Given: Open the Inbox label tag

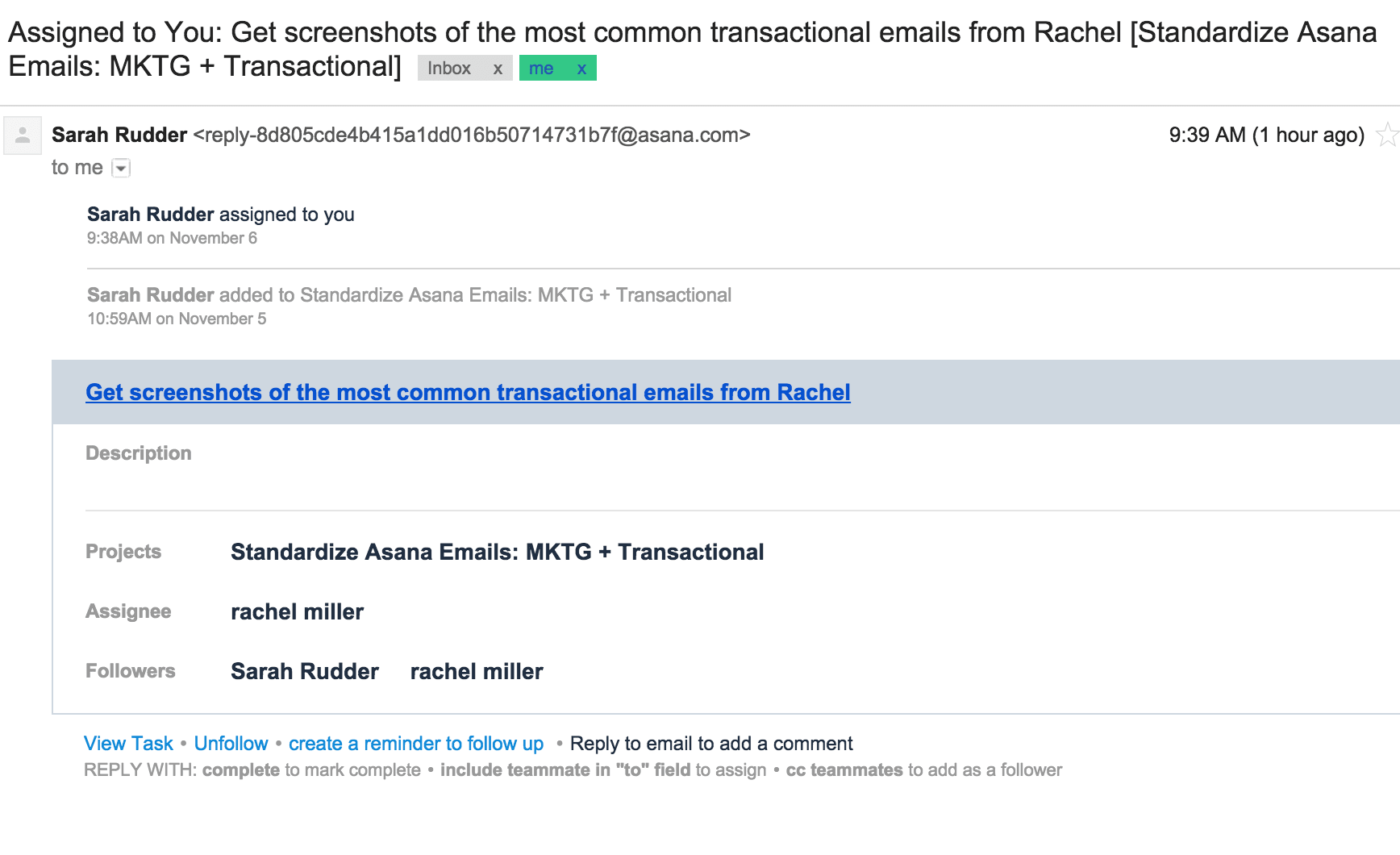Looking at the screenshot, I should [x=449, y=69].
